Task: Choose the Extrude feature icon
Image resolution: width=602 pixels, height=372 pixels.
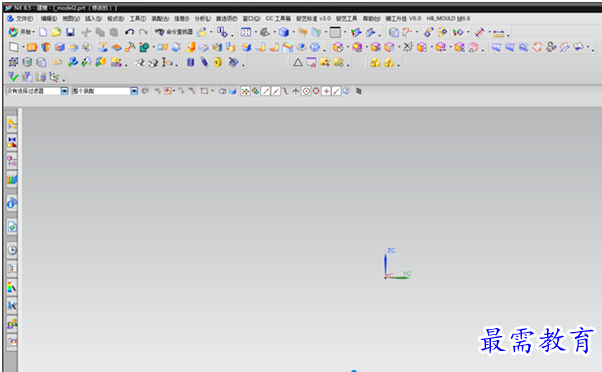Action: [32, 47]
